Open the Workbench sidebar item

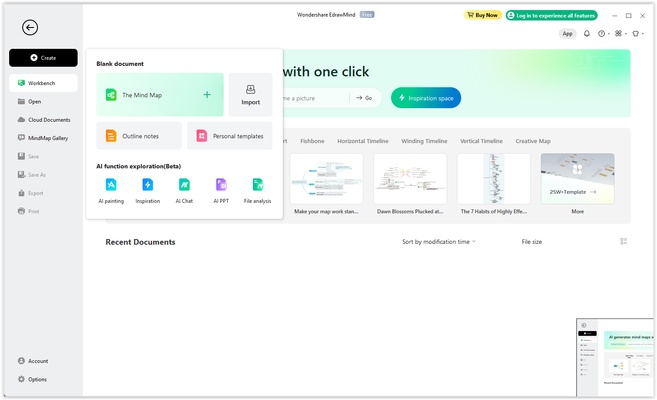tap(43, 83)
